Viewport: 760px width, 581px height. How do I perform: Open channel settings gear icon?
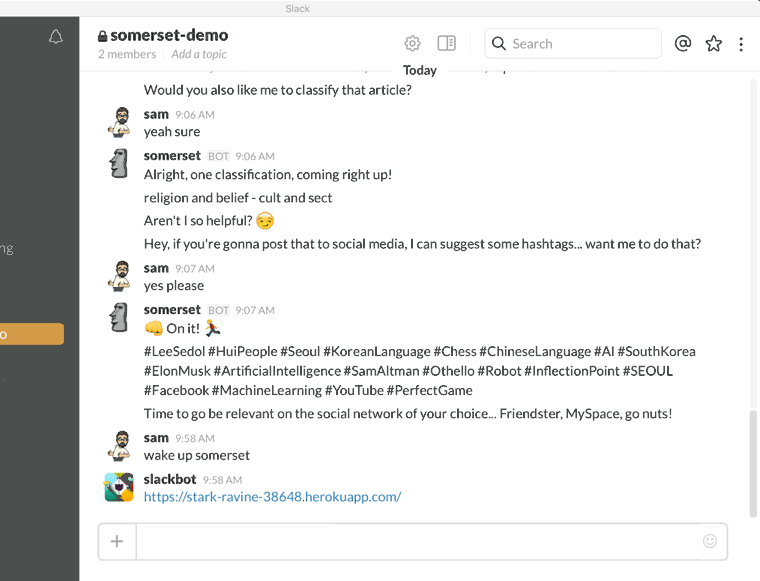pos(412,43)
